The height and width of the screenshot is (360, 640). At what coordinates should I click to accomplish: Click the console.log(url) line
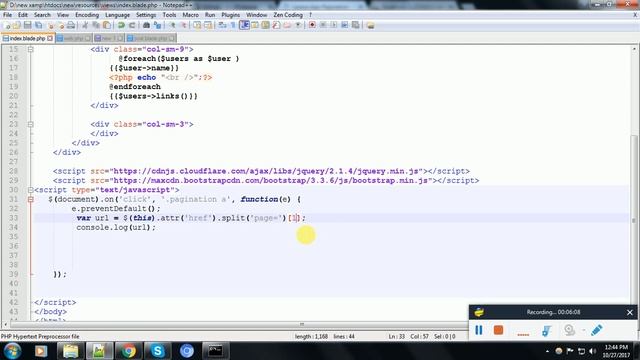click(x=116, y=227)
